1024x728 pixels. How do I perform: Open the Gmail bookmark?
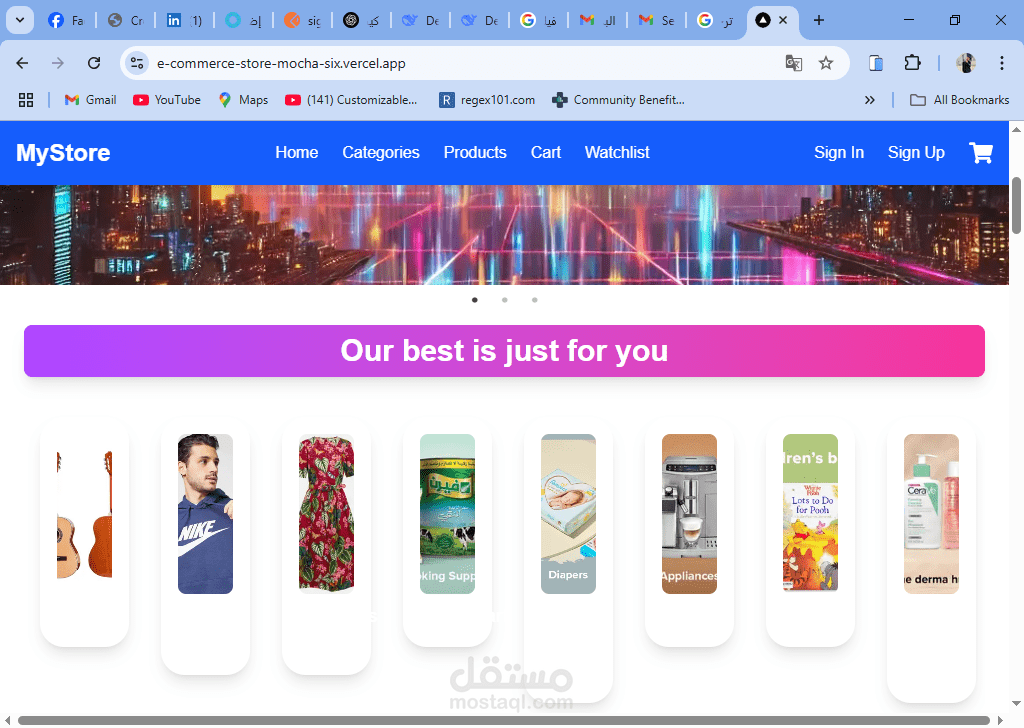pos(91,100)
